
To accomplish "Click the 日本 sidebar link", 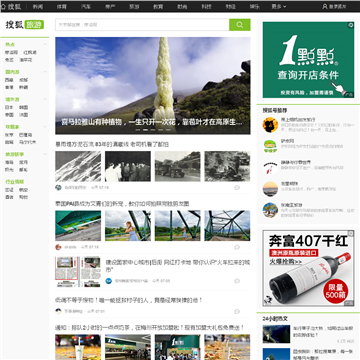I will click(9, 108).
